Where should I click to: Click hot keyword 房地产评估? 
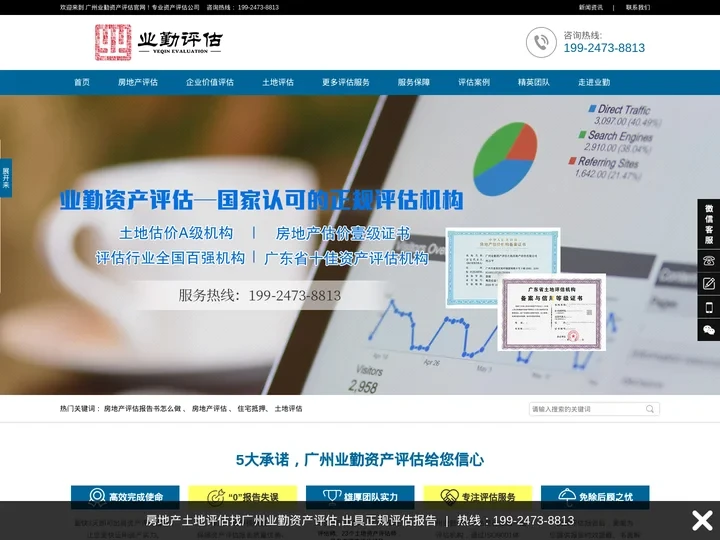[209, 409]
